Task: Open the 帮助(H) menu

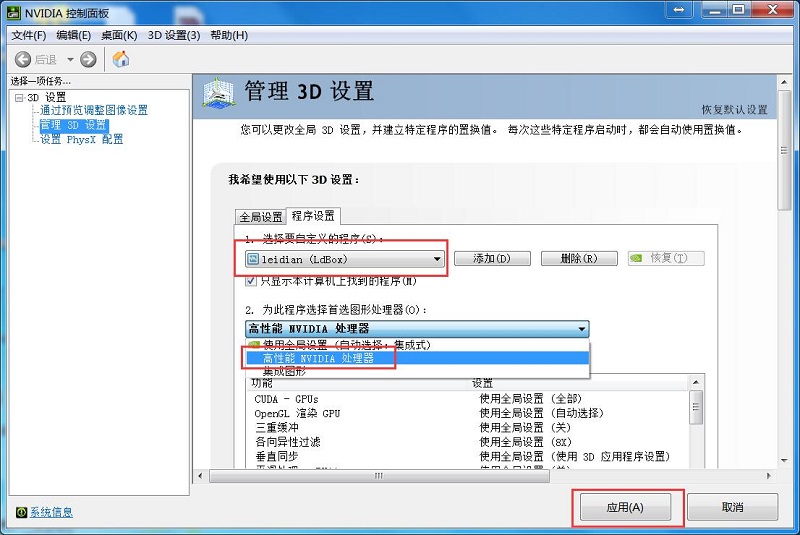Action: [229, 35]
